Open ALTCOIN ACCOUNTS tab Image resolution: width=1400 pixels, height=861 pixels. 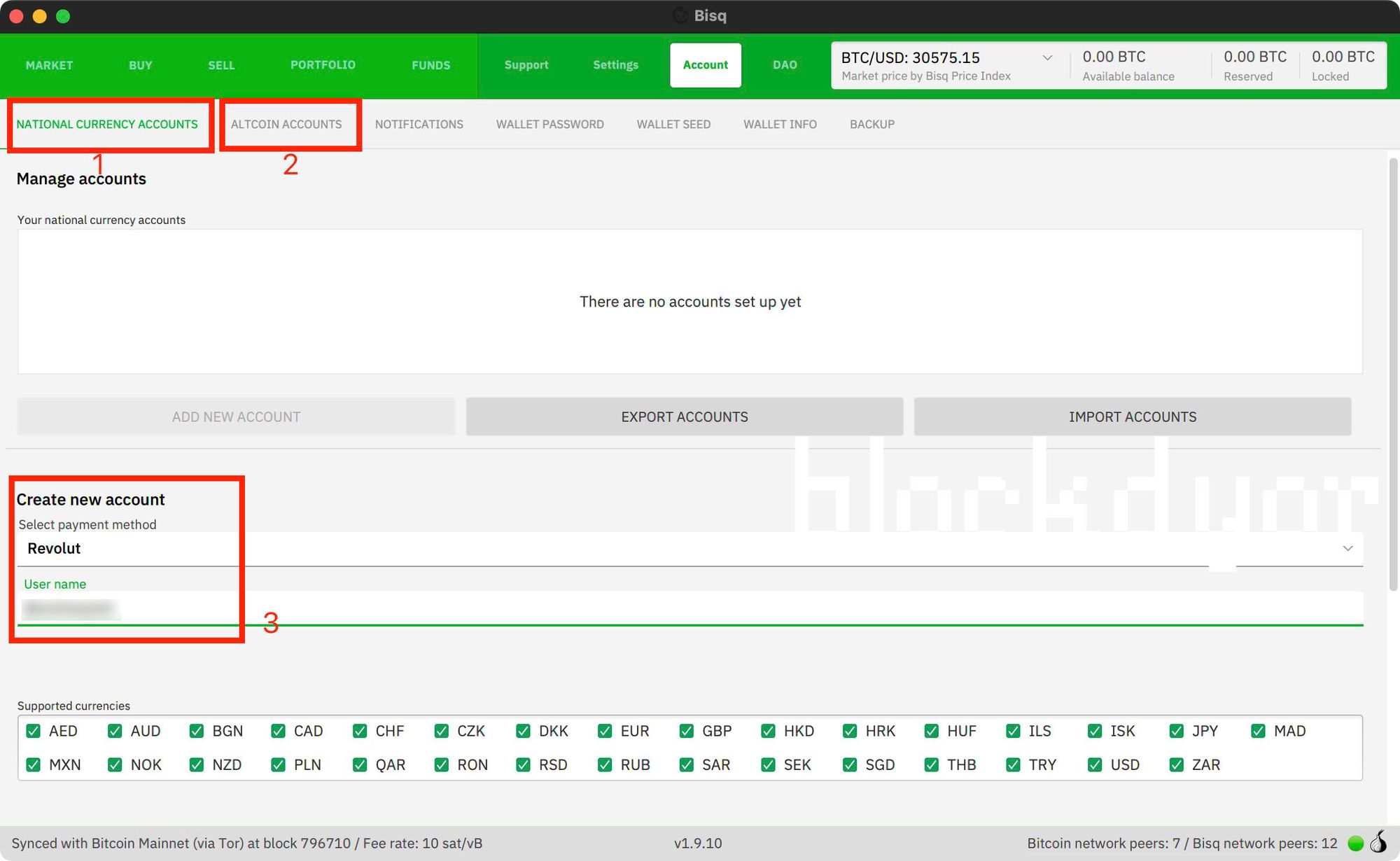click(287, 123)
